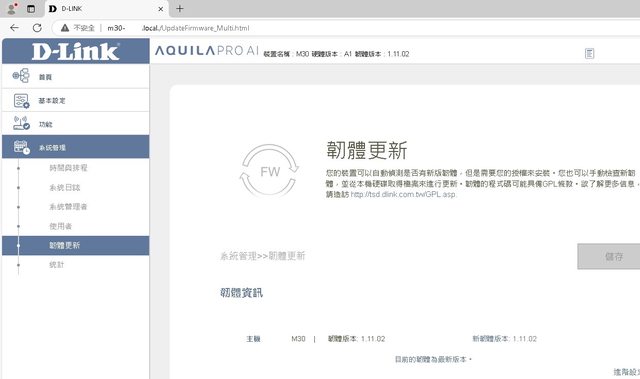Viewport: 640px width, 379px height.
Task: Open the browser profile icon
Action: pyautogui.click(x=12, y=8)
